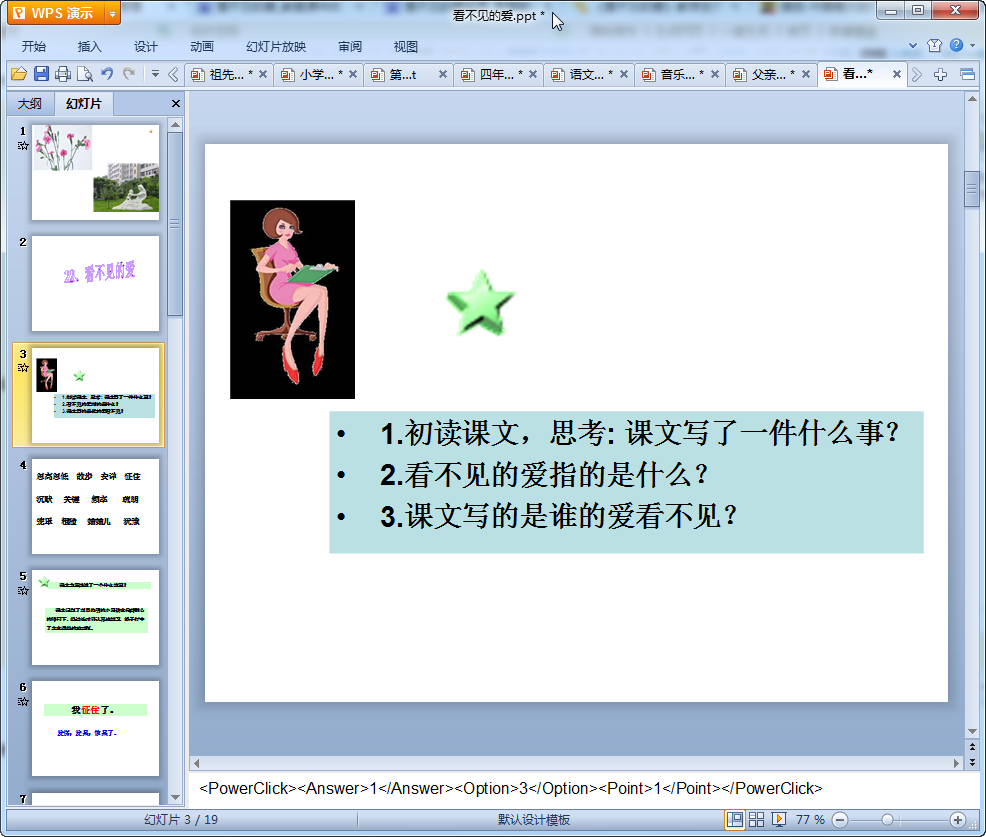986x837 pixels.
Task: Open Help with the question mark icon
Action: 956,45
